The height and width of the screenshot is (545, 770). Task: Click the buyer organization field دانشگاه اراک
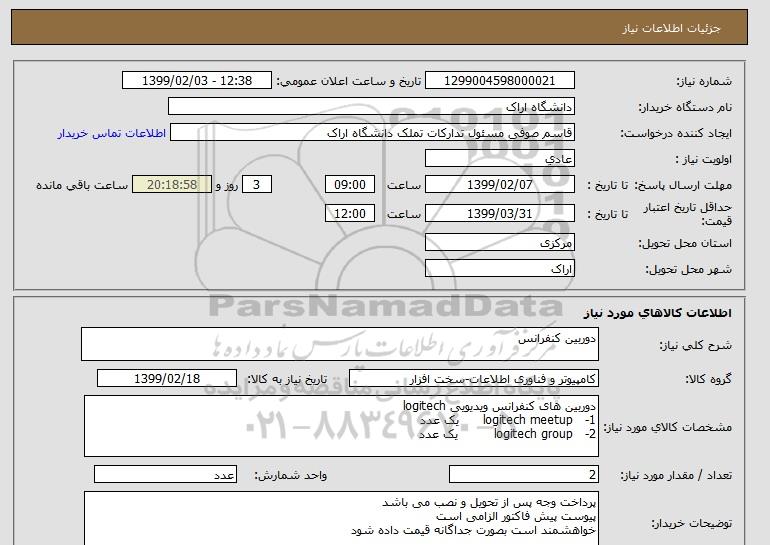pyautogui.click(x=371, y=107)
